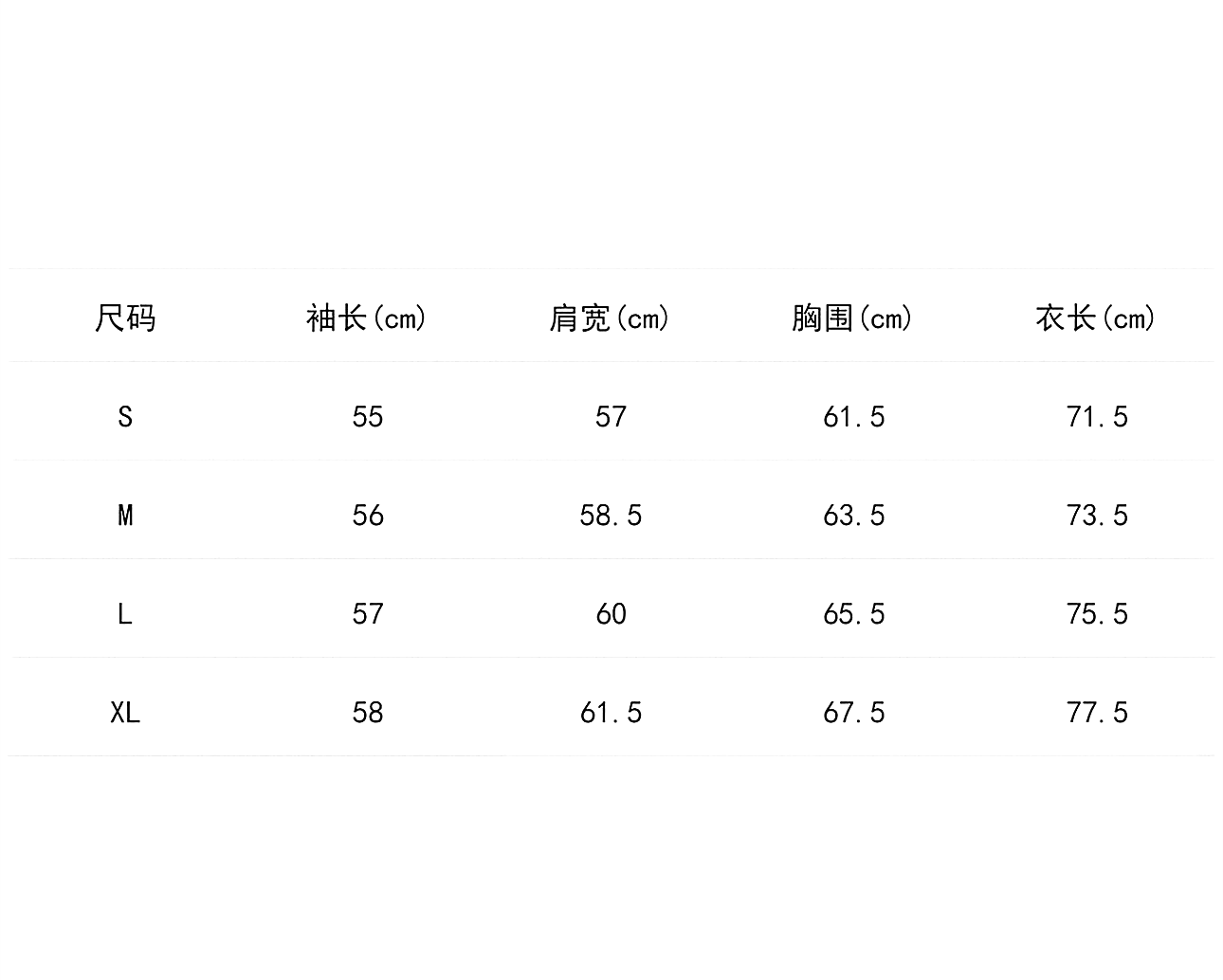Click chest value 67.5

(x=853, y=713)
